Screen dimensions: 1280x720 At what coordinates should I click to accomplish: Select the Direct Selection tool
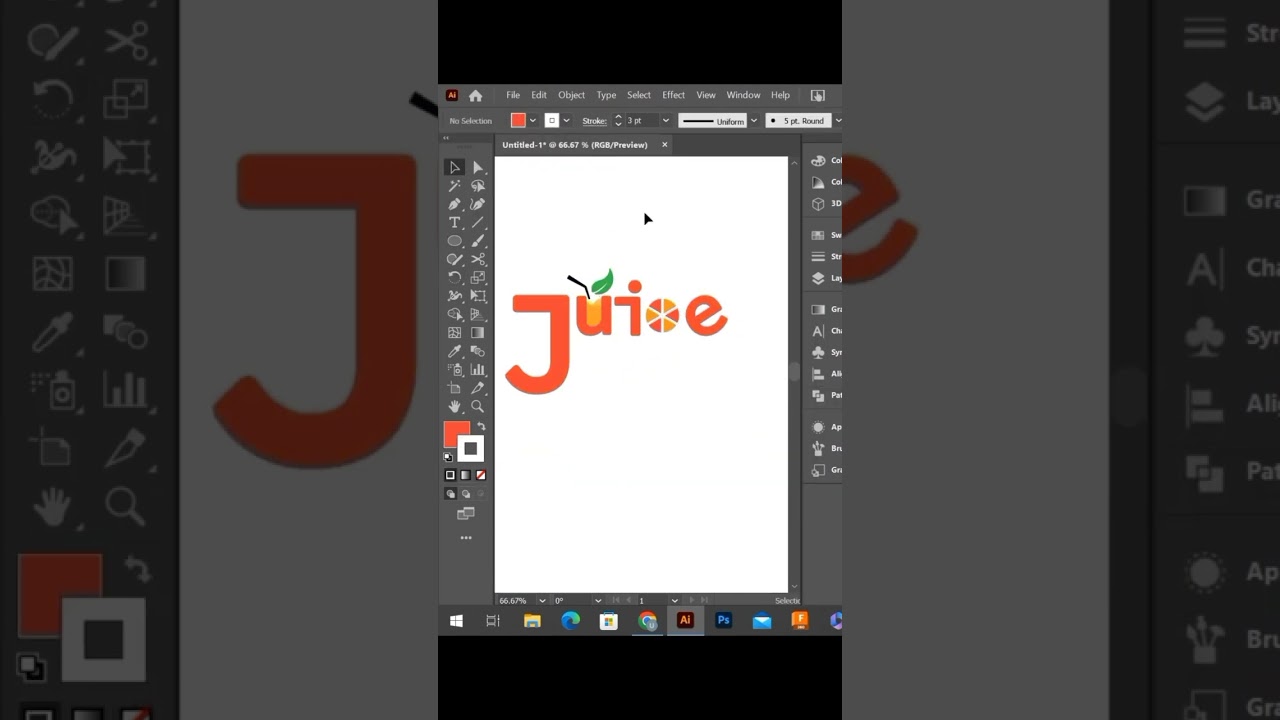tap(477, 167)
